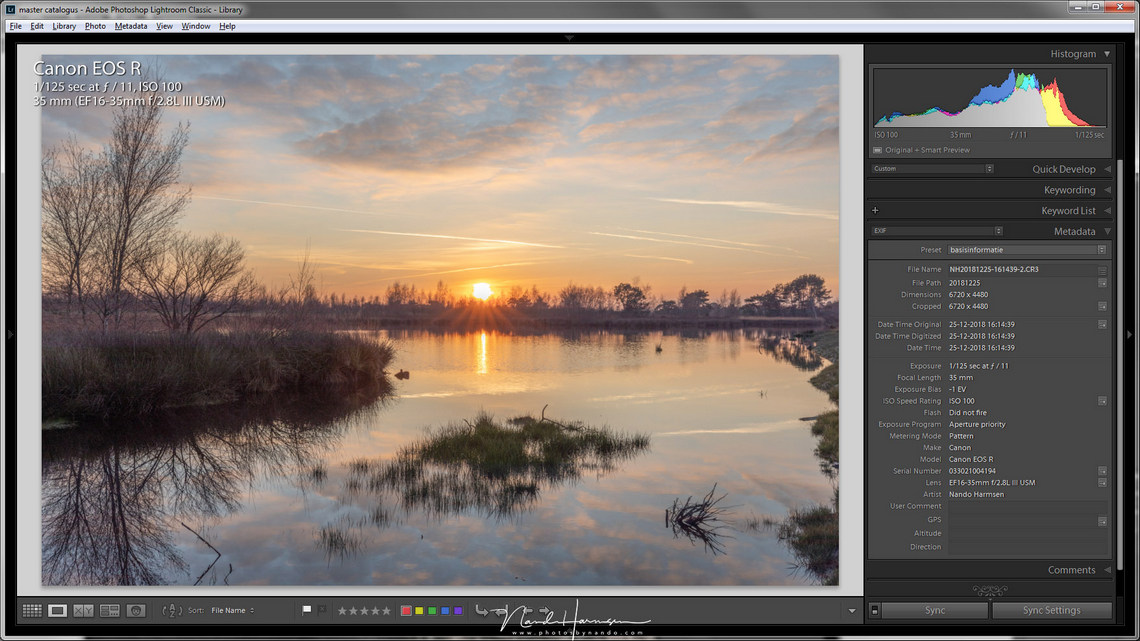Image resolution: width=1140 pixels, height=641 pixels.
Task: Open the Window menu
Action: coord(196,26)
